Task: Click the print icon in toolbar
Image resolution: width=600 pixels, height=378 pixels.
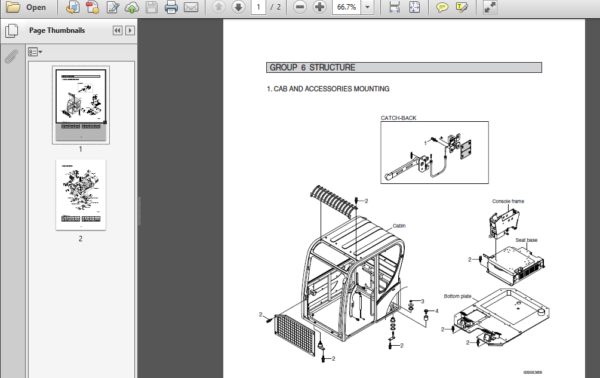Action: point(171,7)
